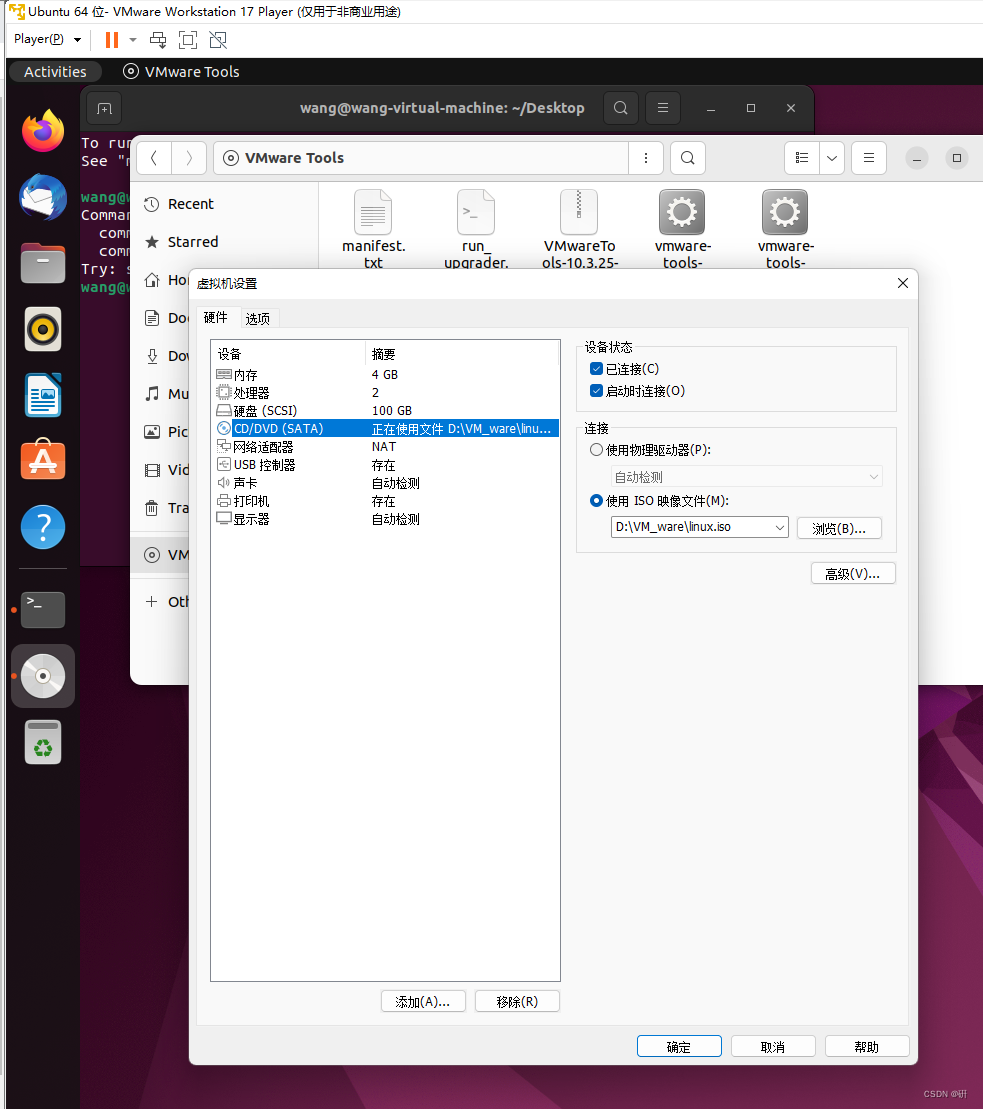Uncheck the 已连接(C) checkbox
This screenshot has width=983, height=1109.
[596, 368]
